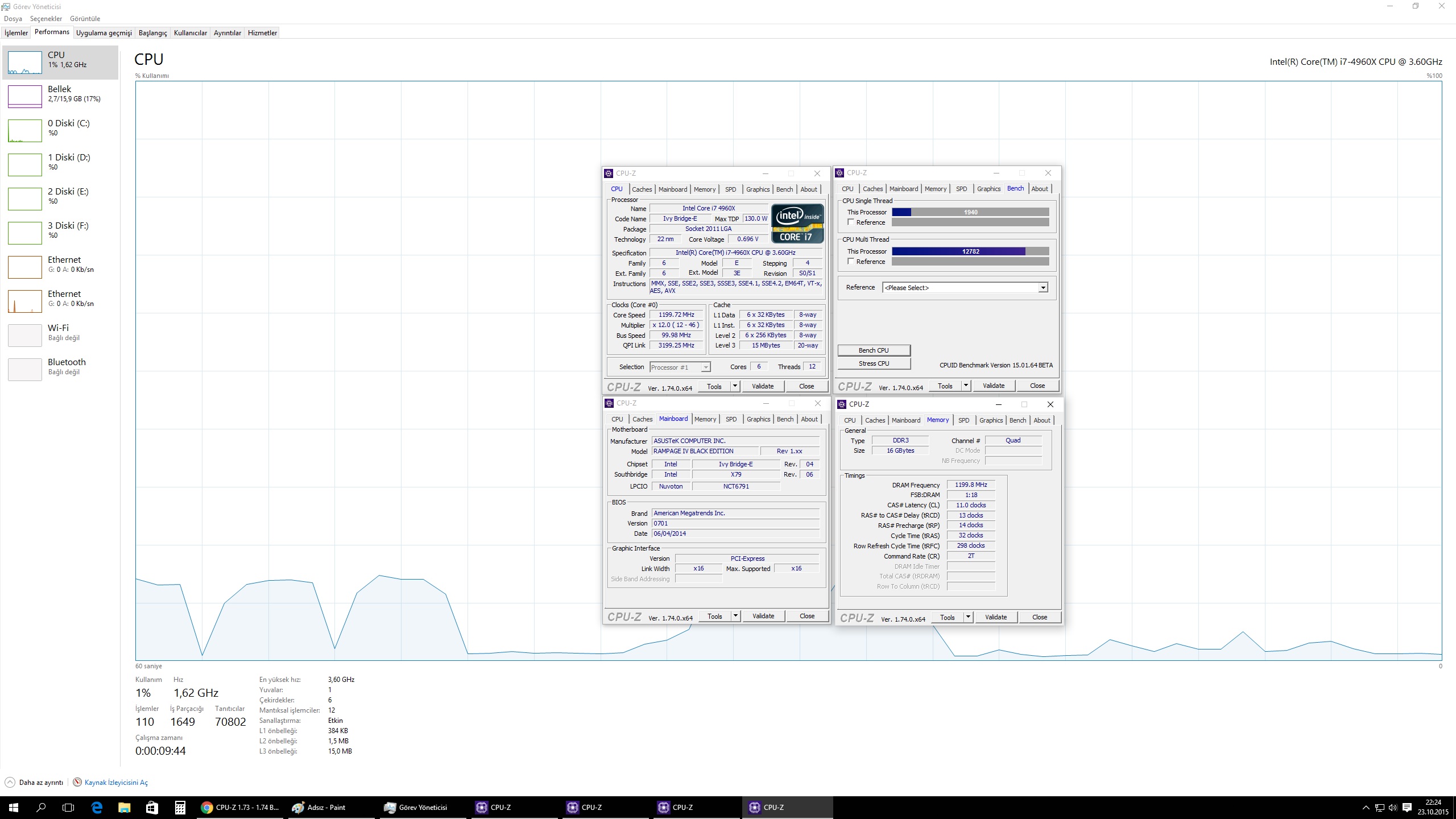Screen dimensions: 1456x819
Task: Open Kaynak İzleyicisi Aç link
Action: pyautogui.click(x=116, y=783)
